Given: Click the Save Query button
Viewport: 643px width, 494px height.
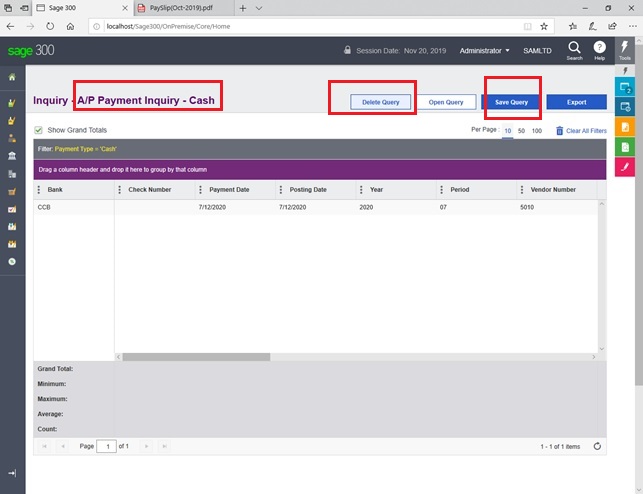Looking at the screenshot, I should pyautogui.click(x=511, y=102).
